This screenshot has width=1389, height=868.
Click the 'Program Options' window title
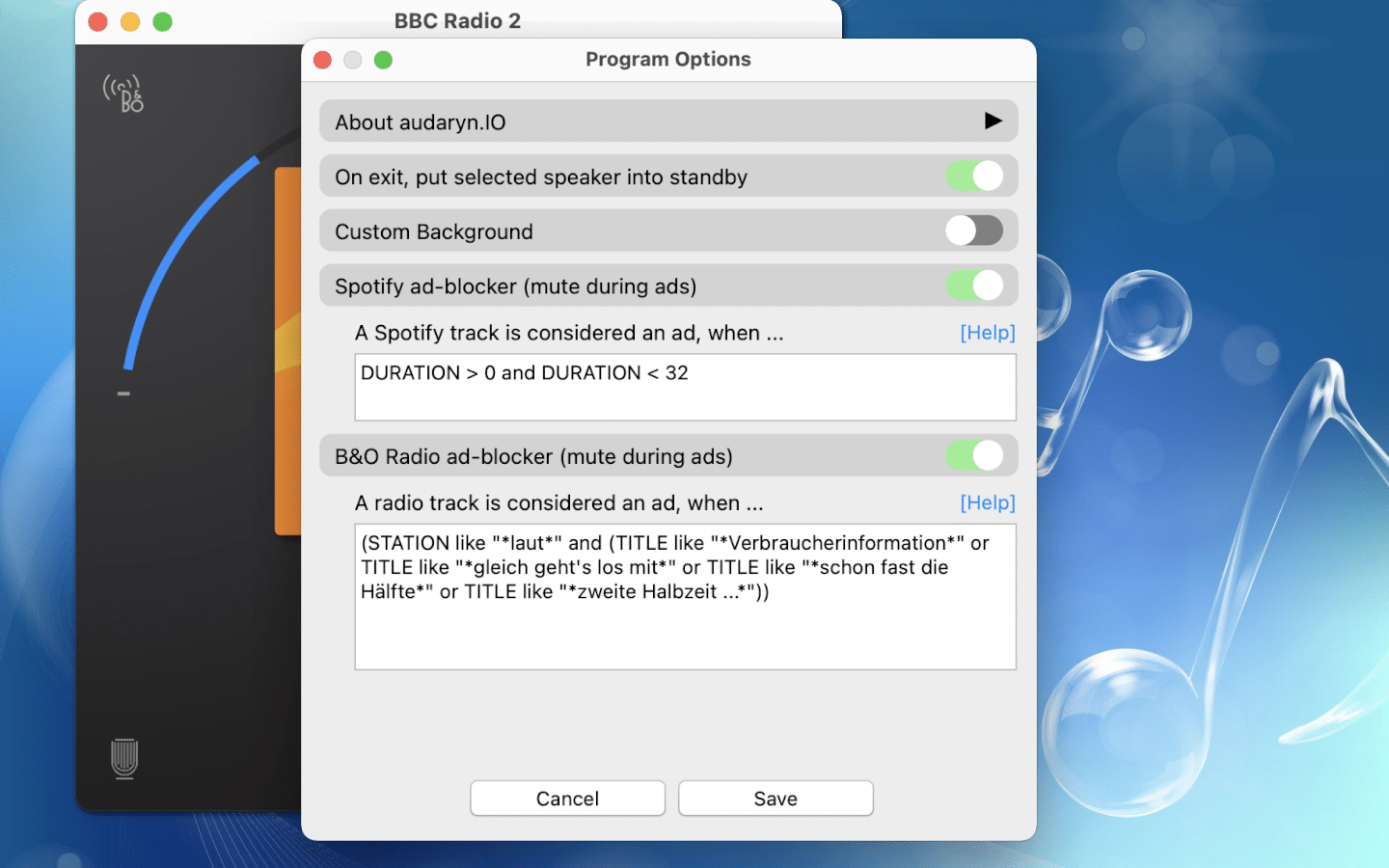coord(668,59)
